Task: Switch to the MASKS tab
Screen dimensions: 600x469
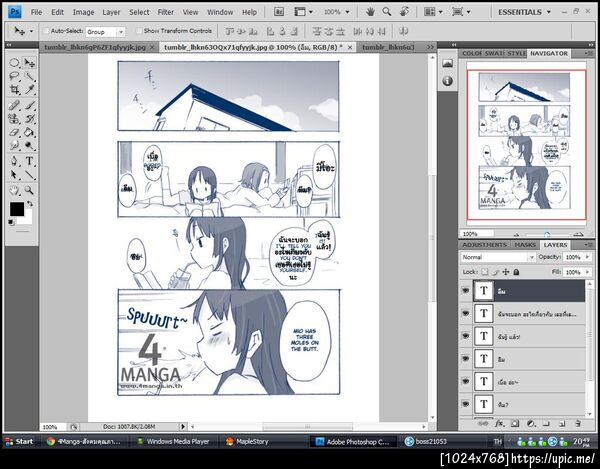Action: pos(525,244)
